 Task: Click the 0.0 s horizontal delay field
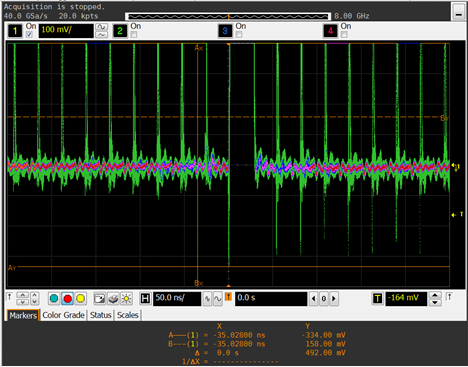(271, 298)
